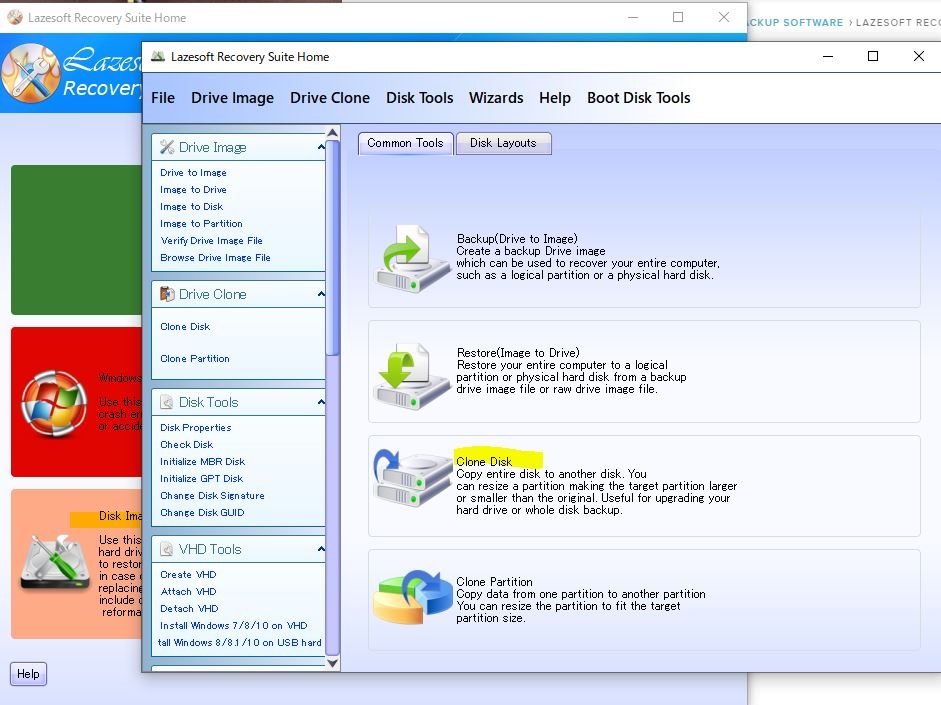Click sidebar scrollbar down arrow
Screen dimensions: 941x705
[x=332, y=663]
